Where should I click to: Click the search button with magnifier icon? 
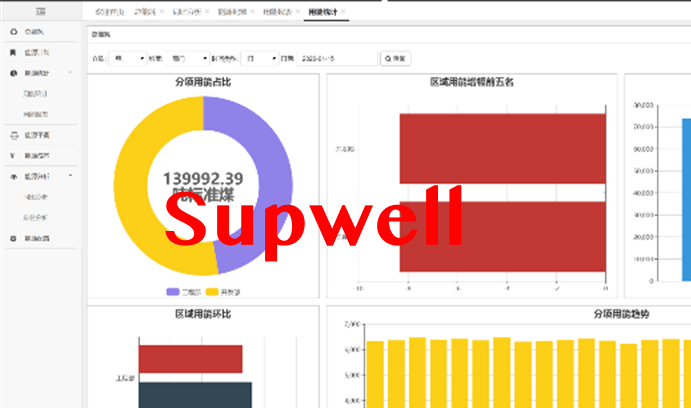coord(395,59)
